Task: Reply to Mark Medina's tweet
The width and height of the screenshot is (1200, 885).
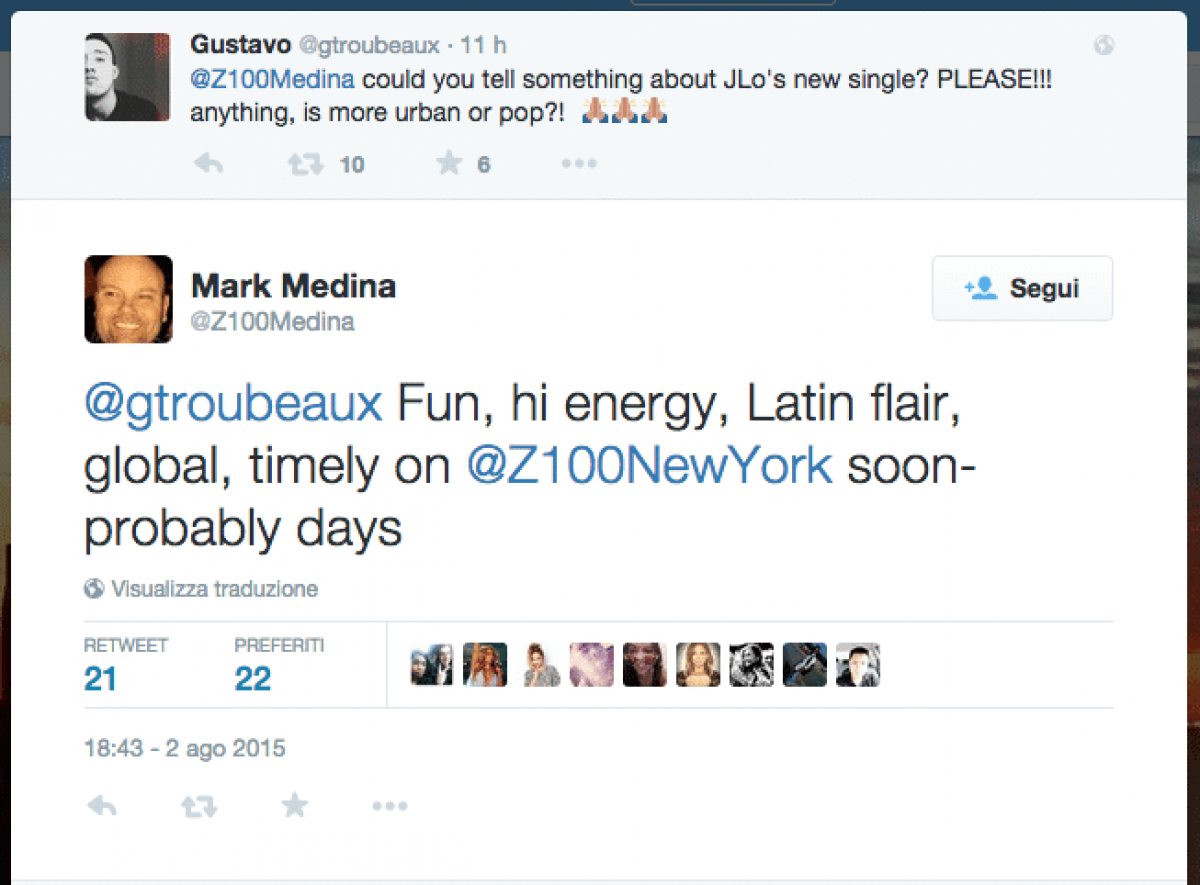Action: pyautogui.click(x=102, y=805)
